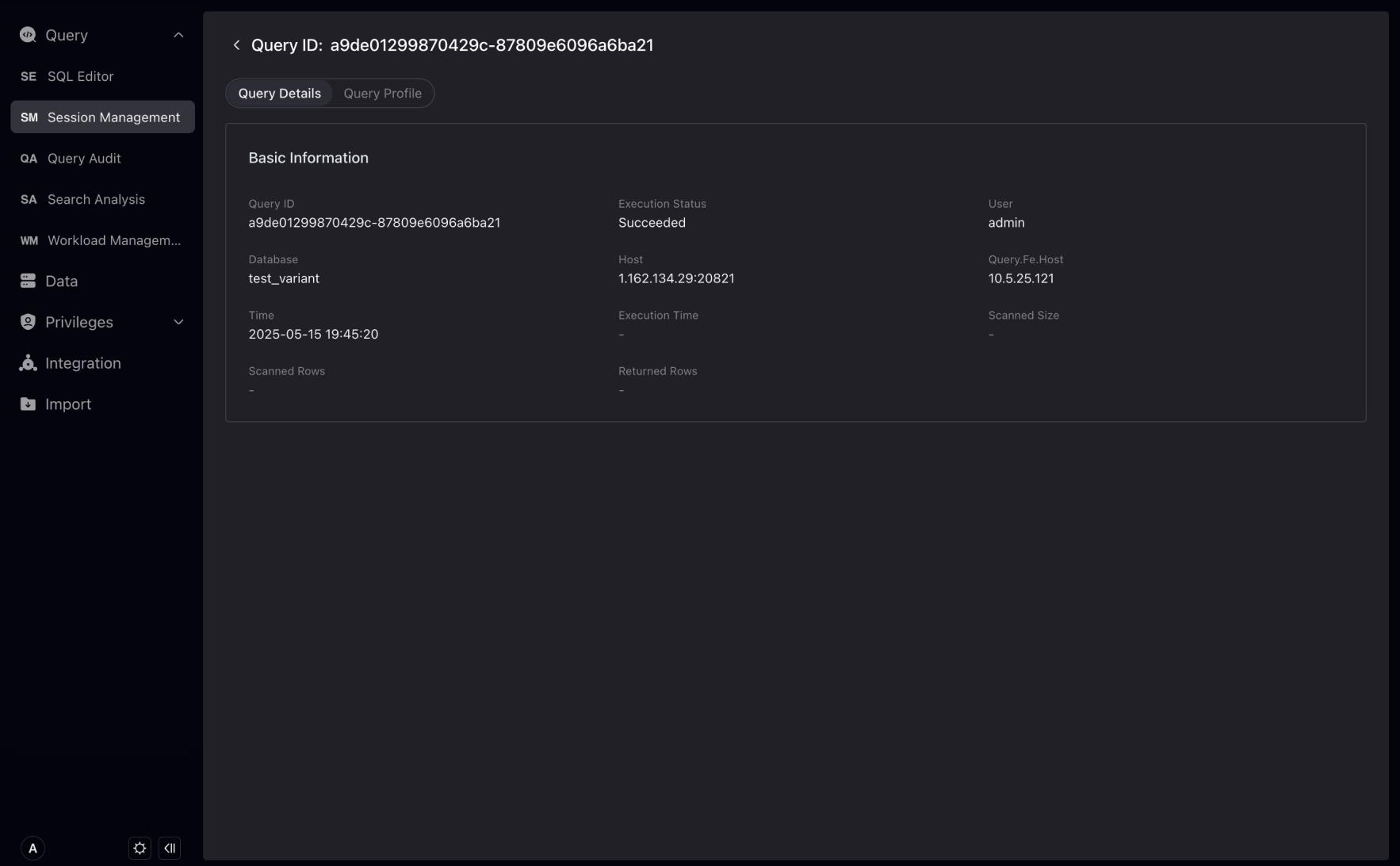Open the user avatar A menu
This screenshot has width=1400, height=866.
click(33, 848)
